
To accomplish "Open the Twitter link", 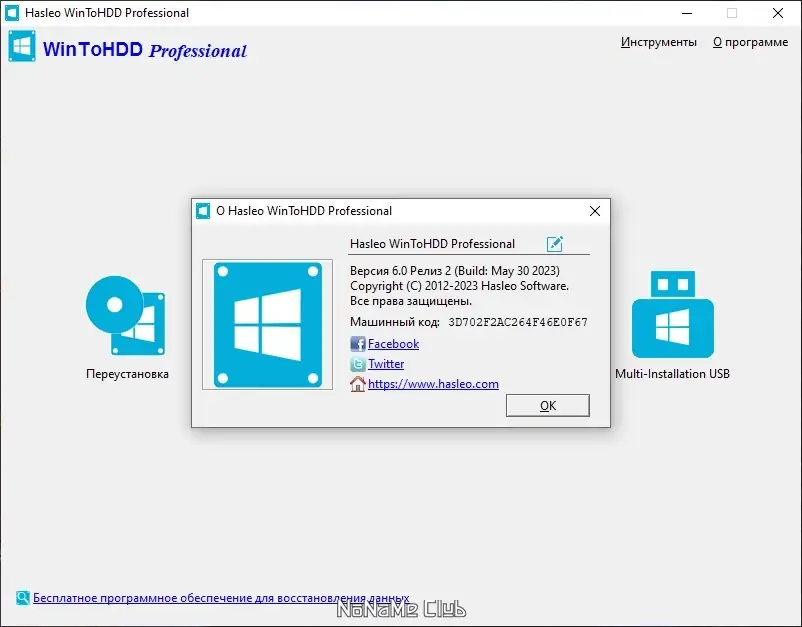I will point(386,364).
